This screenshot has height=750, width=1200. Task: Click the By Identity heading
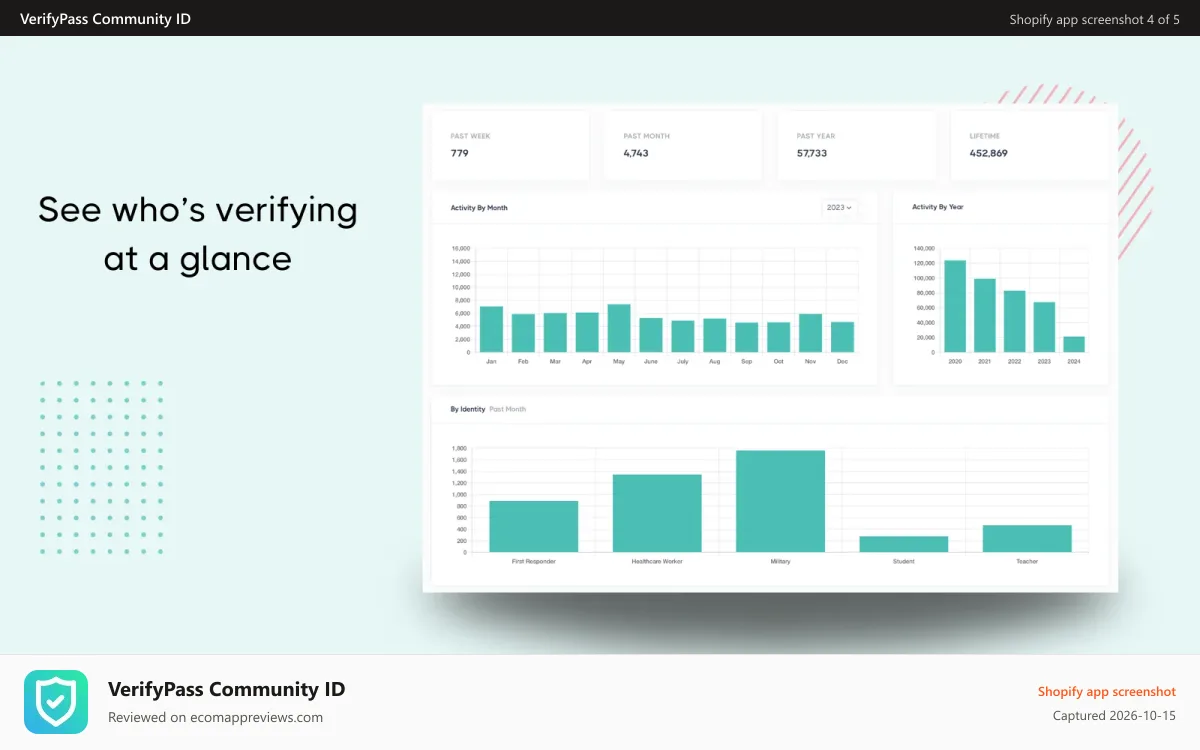(468, 409)
